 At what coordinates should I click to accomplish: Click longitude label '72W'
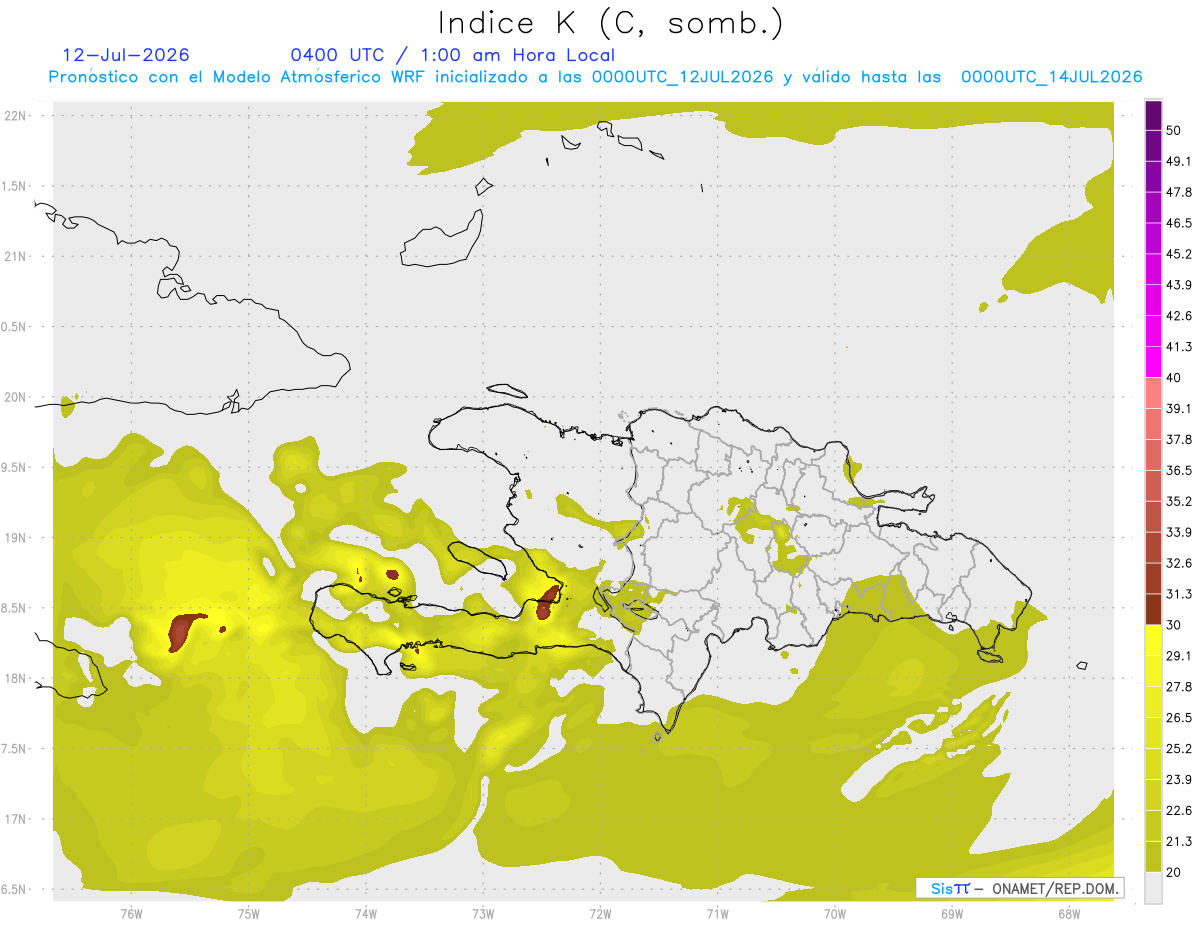pyautogui.click(x=600, y=913)
